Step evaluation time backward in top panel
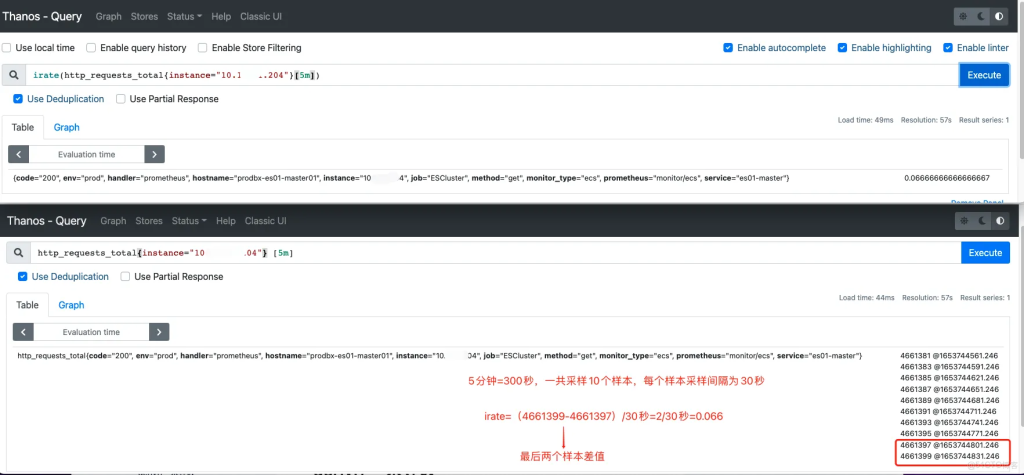This screenshot has width=1024, height=475. click(19, 154)
